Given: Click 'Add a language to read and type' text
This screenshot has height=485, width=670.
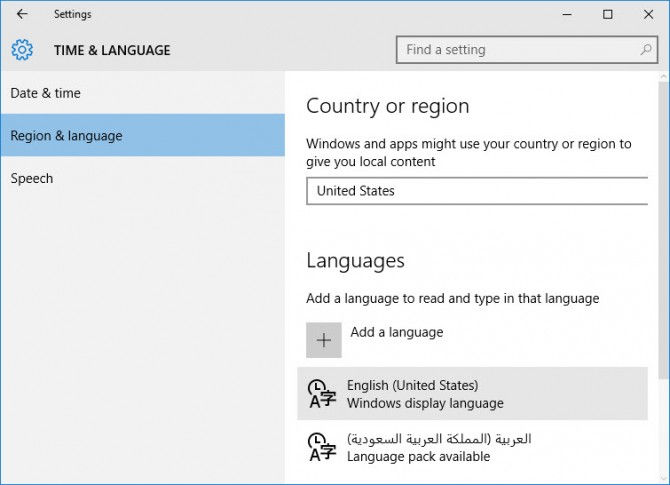Looking at the screenshot, I should (453, 298).
